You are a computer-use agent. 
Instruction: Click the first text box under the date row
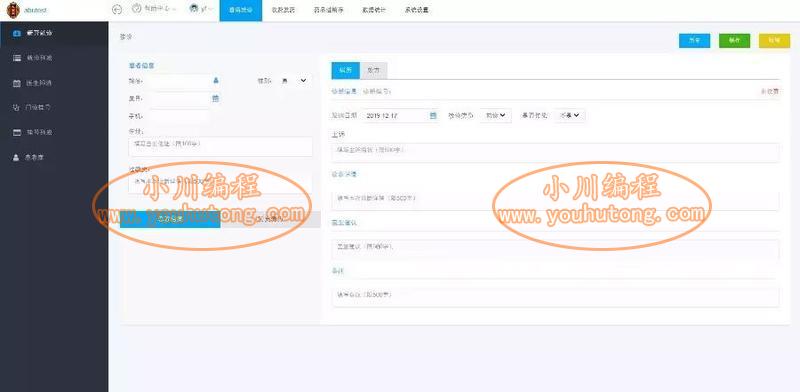[x=555, y=153]
